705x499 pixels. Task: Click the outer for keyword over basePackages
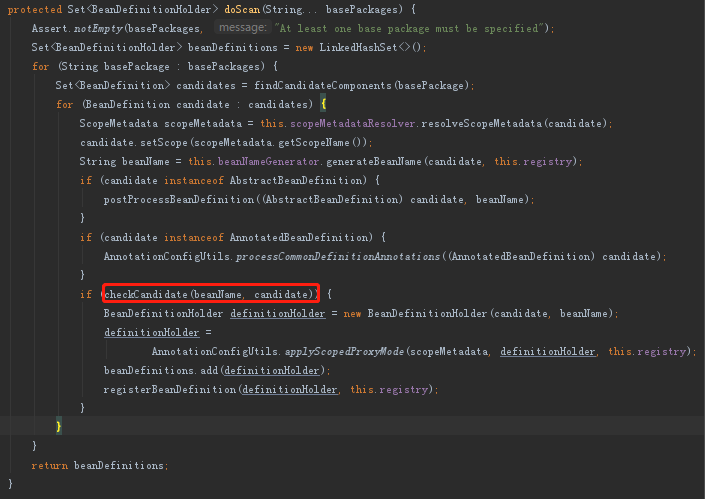tap(40, 67)
